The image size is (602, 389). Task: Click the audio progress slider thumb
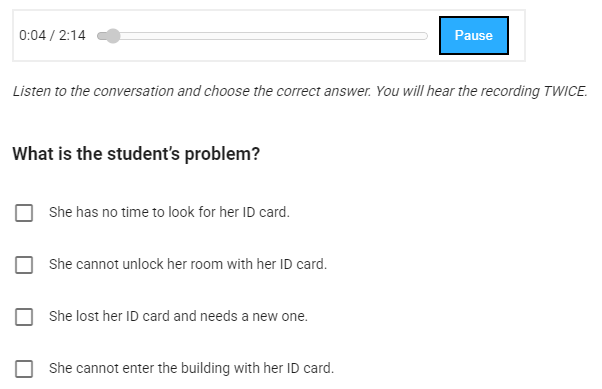(x=112, y=36)
